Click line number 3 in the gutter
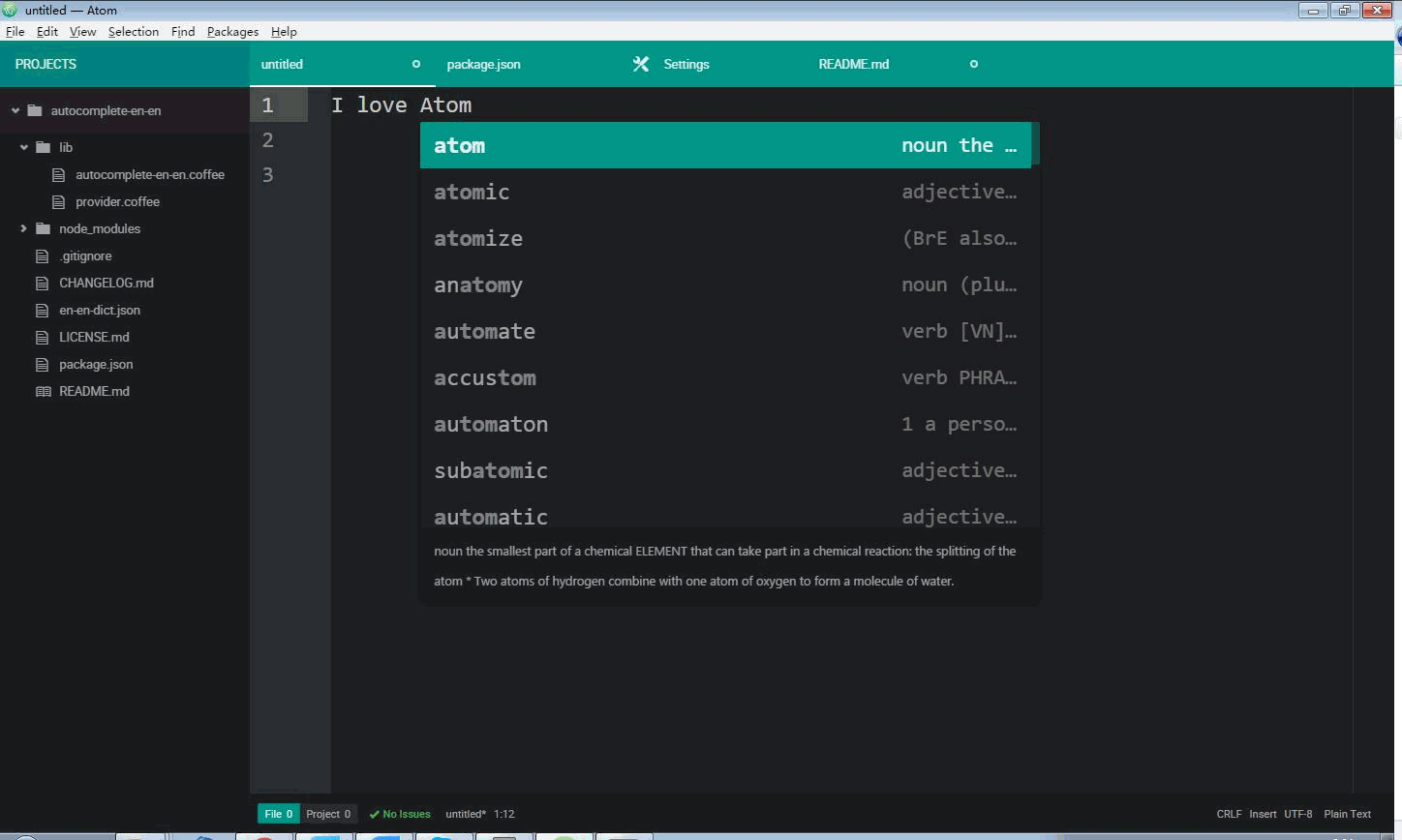 click(267, 175)
